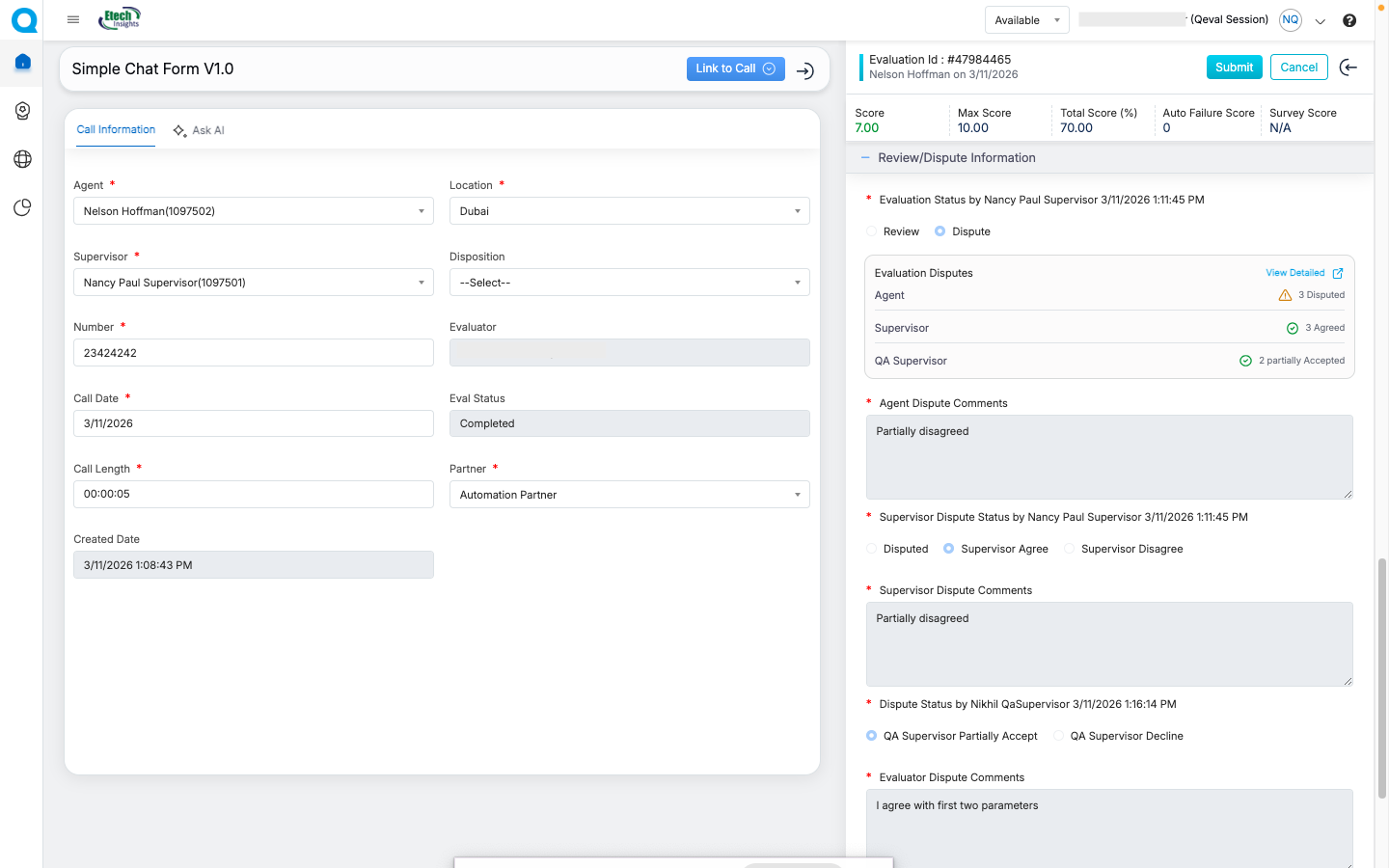Switch to the Call Information tab
The image size is (1389, 868).
pos(116,130)
